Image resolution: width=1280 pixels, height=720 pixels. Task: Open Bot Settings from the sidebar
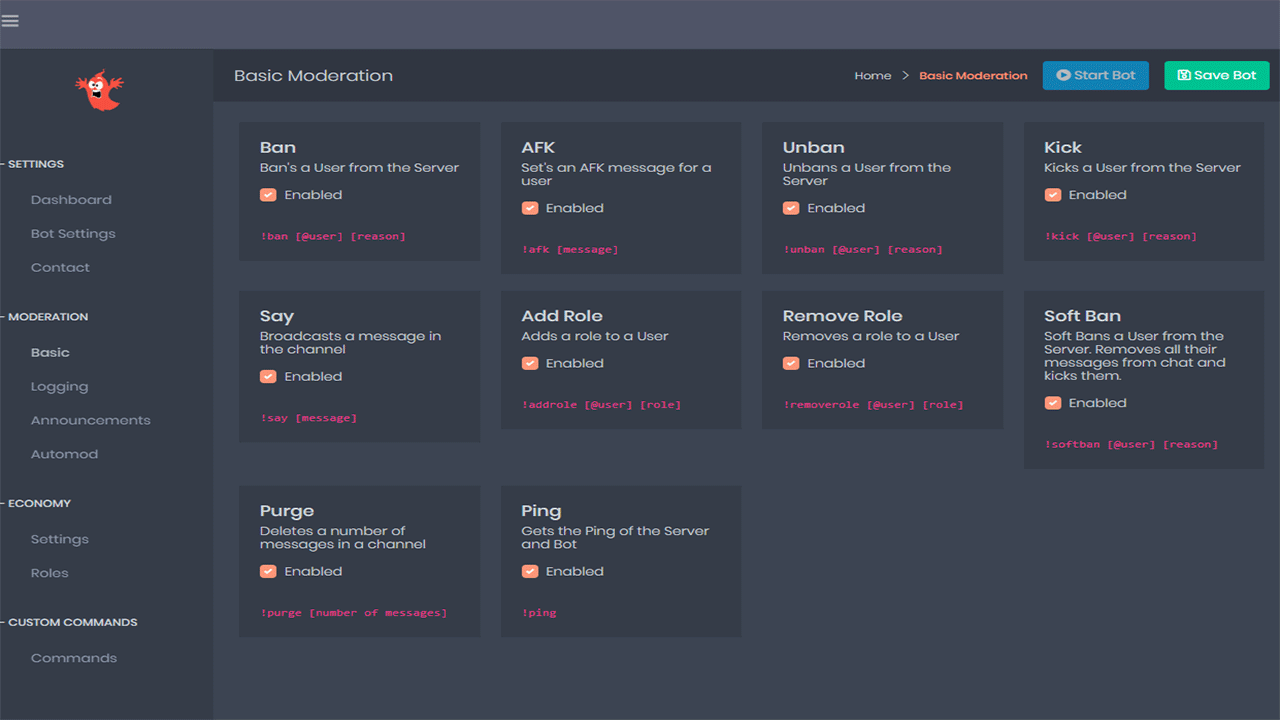coord(71,233)
